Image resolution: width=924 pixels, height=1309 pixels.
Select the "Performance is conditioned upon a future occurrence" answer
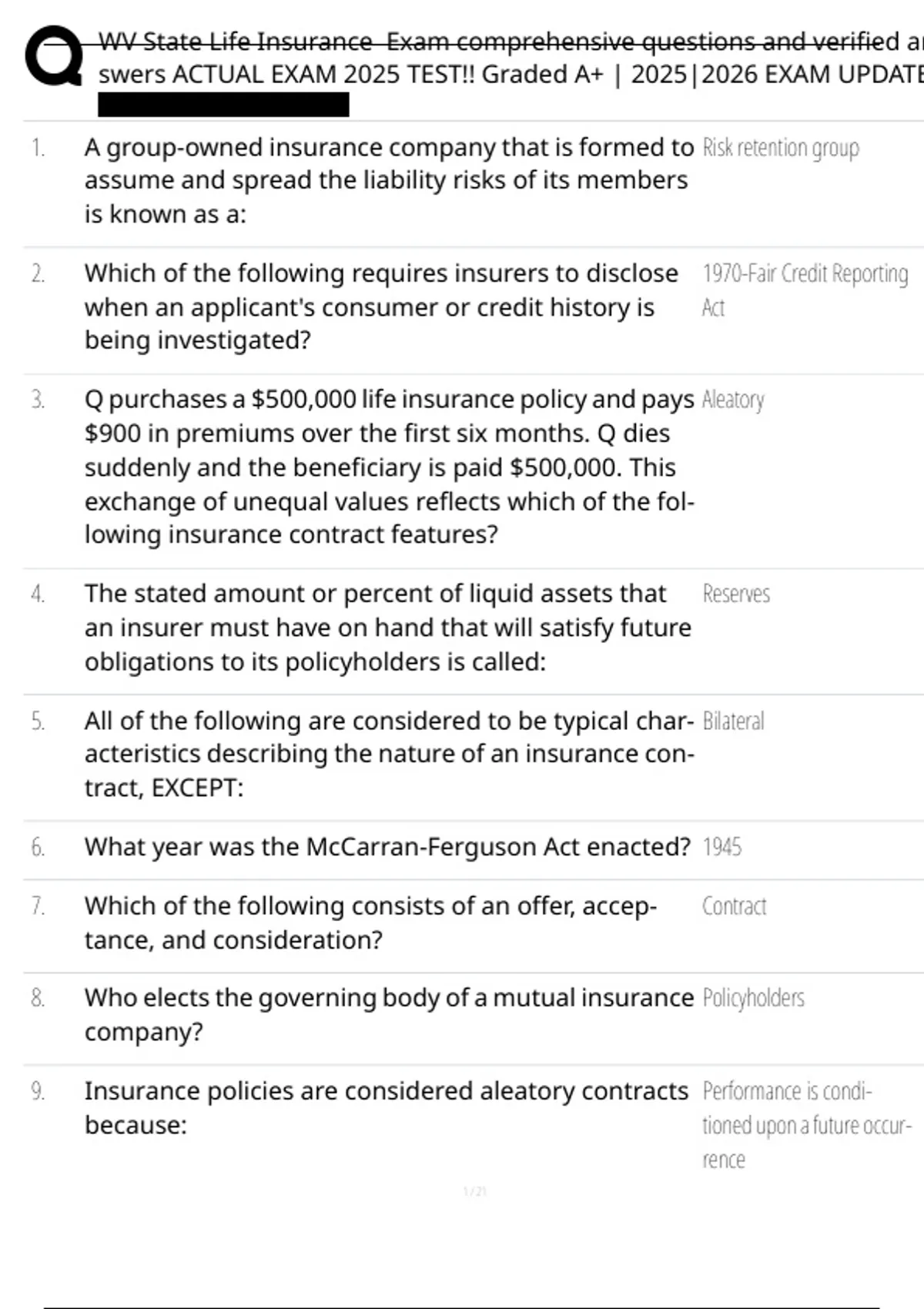pos(805,1125)
